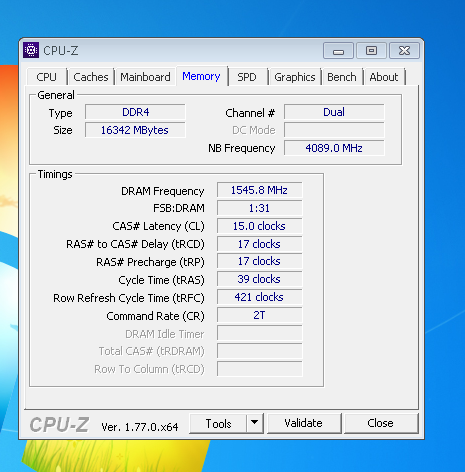Click the DRAM Frequency label
The height and width of the screenshot is (472, 465).
click(x=163, y=191)
